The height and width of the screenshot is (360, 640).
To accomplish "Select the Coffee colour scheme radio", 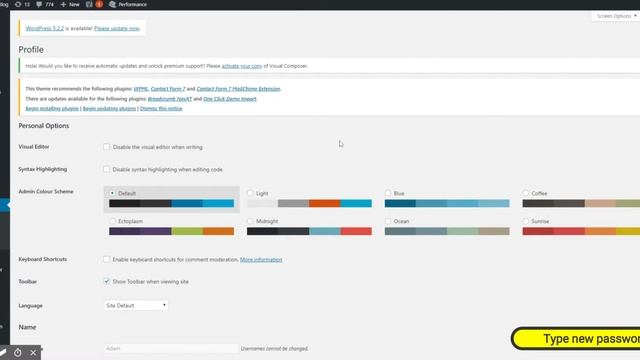I will (526, 193).
